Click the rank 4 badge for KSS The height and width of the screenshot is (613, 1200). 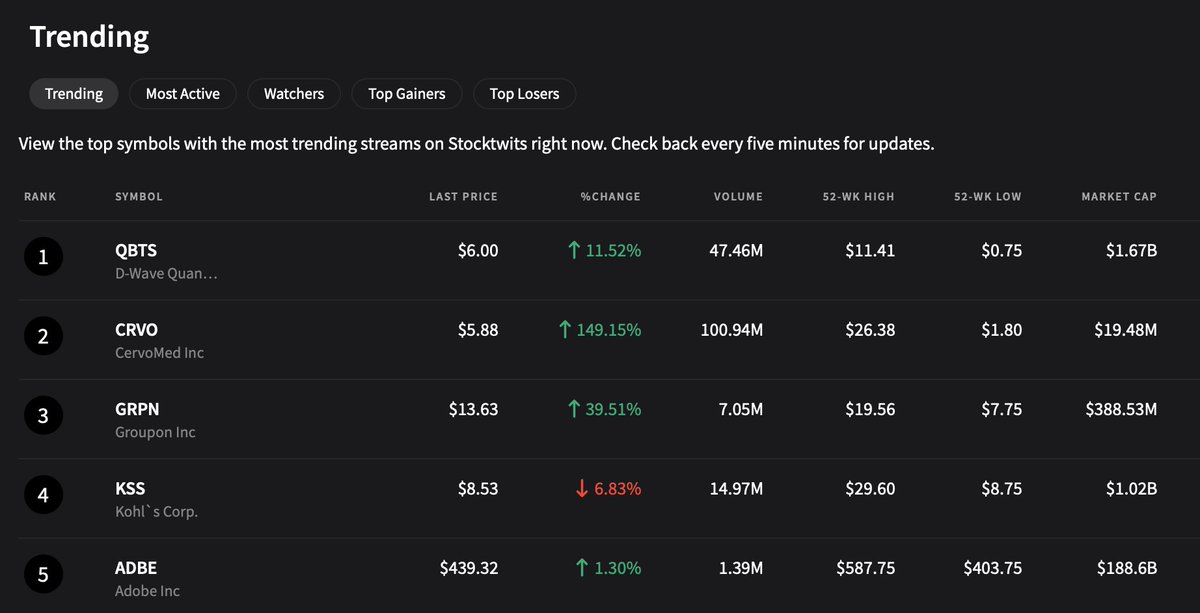(43, 495)
